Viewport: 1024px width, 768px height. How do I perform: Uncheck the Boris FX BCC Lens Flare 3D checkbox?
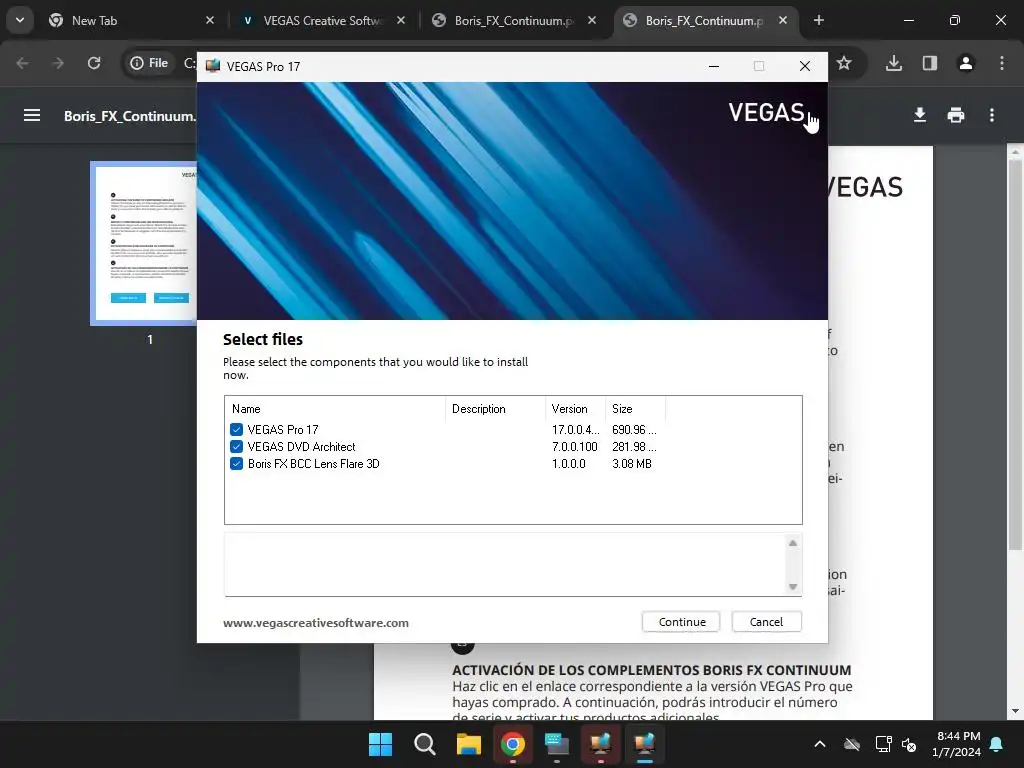(x=236, y=464)
